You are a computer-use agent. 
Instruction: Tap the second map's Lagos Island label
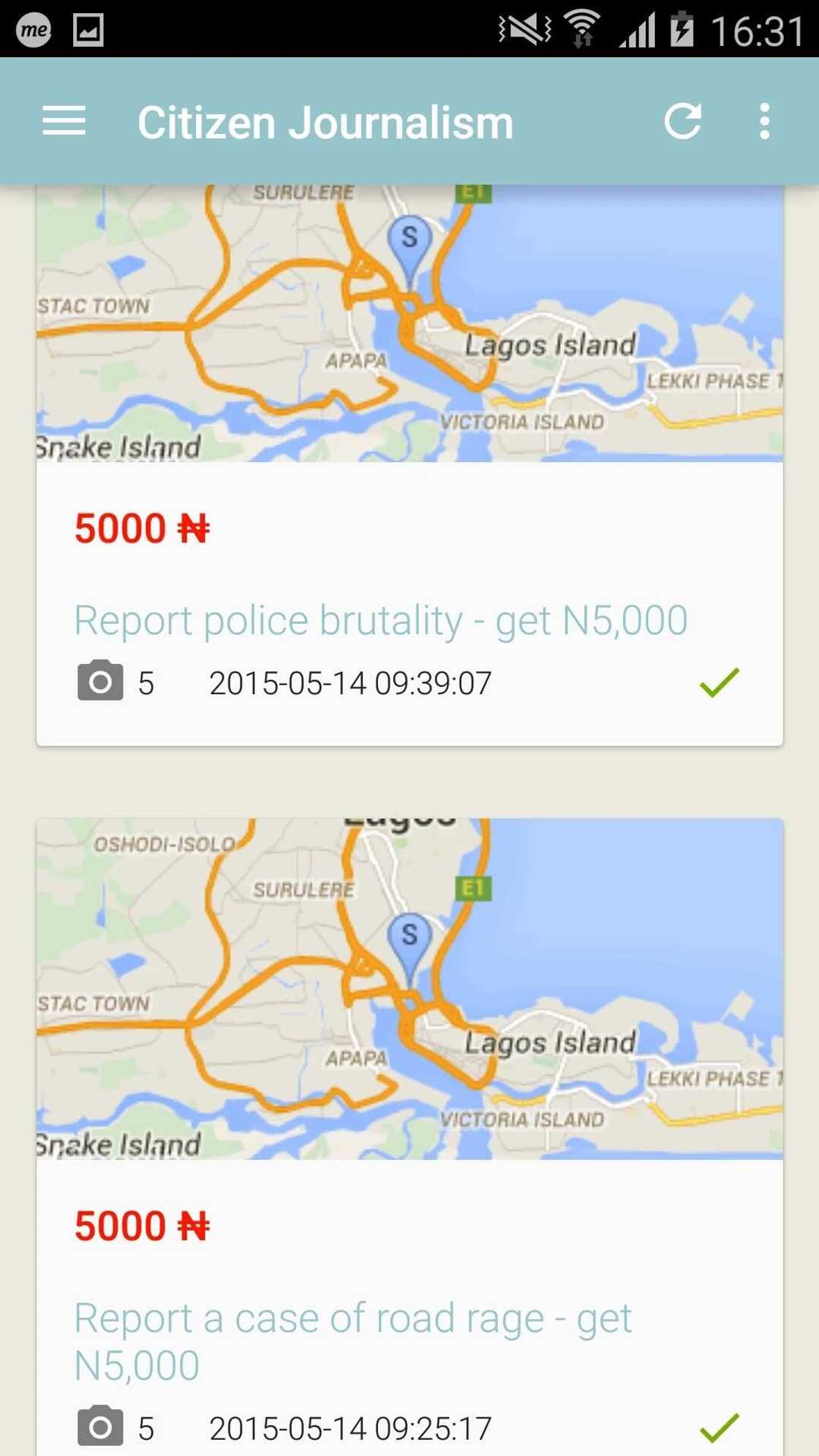pos(550,1042)
